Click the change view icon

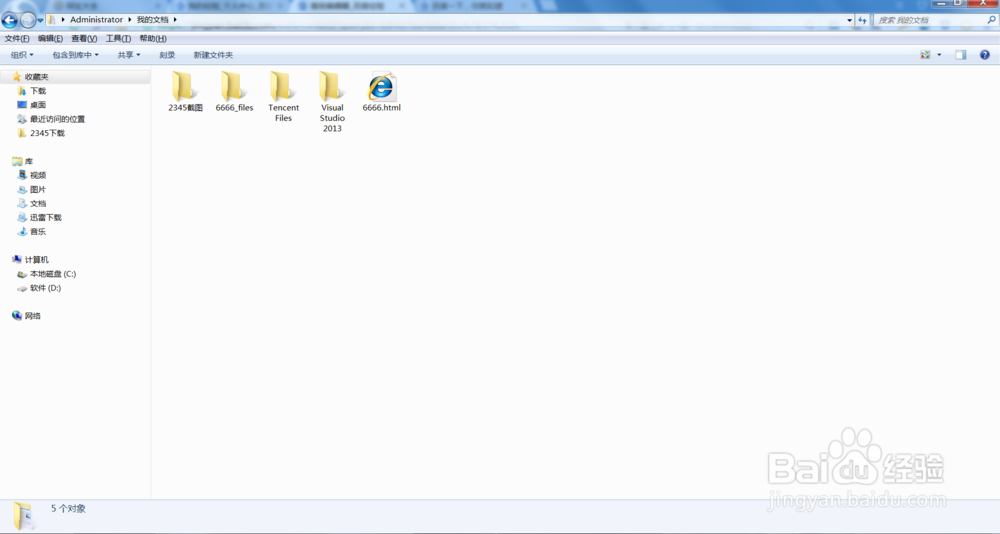(x=925, y=55)
